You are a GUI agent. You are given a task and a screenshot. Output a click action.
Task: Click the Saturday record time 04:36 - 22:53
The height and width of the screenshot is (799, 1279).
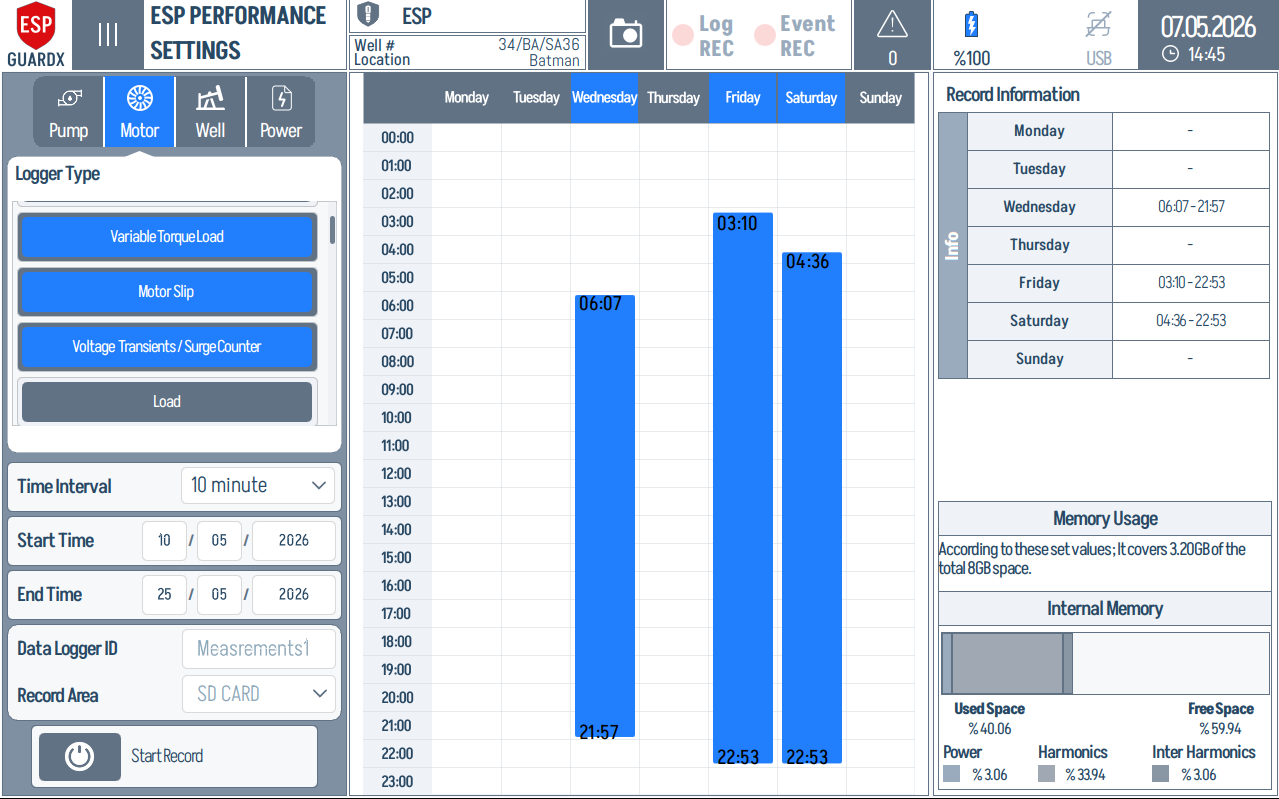(x=1191, y=321)
